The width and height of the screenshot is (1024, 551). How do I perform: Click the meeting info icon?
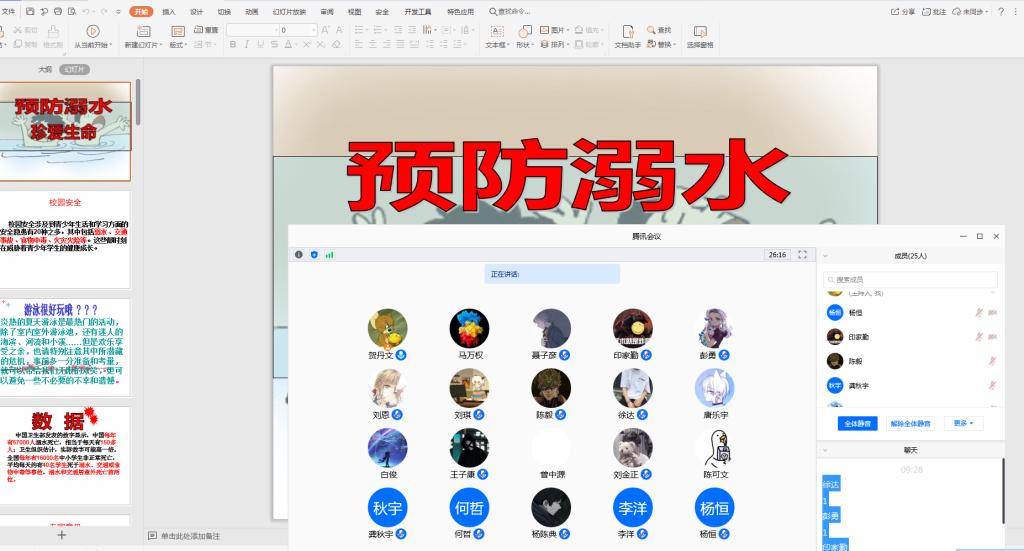[298, 255]
